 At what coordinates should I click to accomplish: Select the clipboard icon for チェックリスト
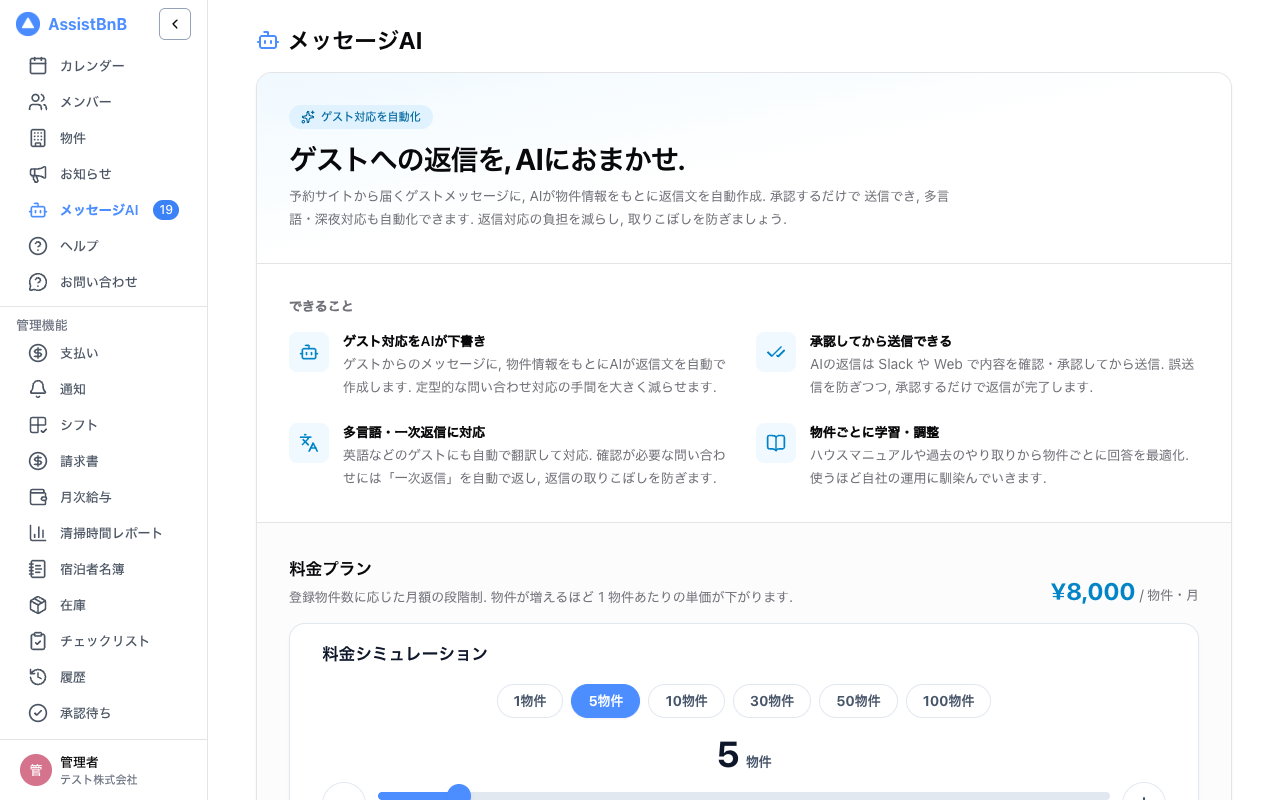[38, 641]
